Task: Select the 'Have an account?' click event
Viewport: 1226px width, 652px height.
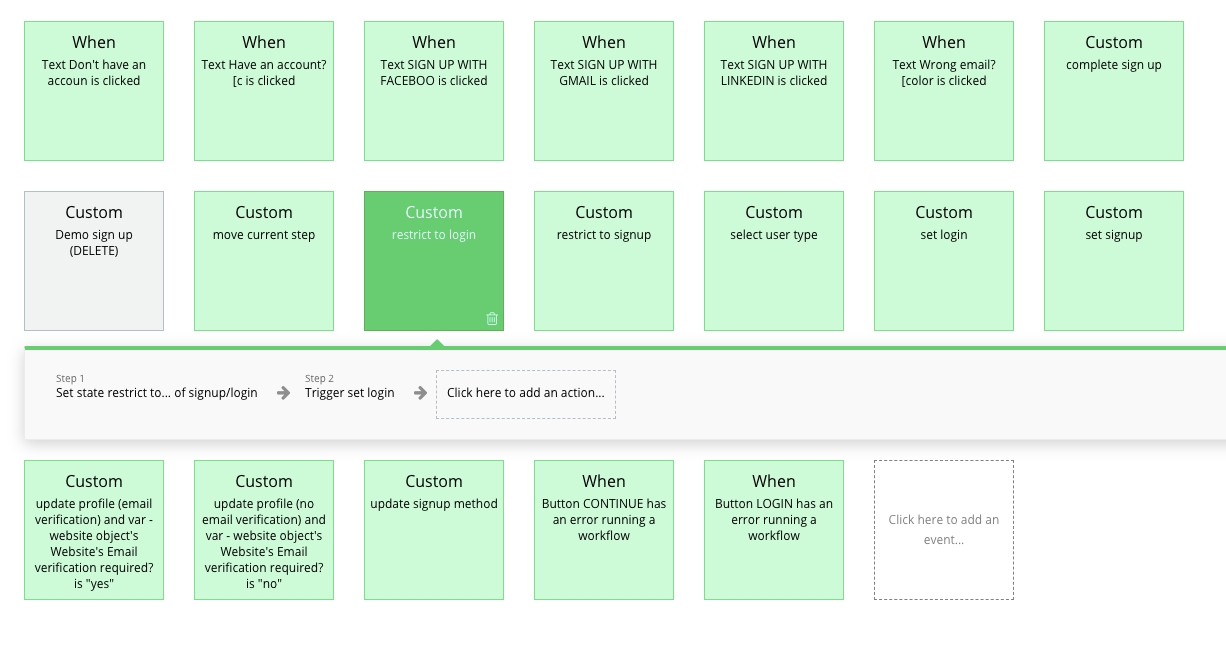Action: 264,91
